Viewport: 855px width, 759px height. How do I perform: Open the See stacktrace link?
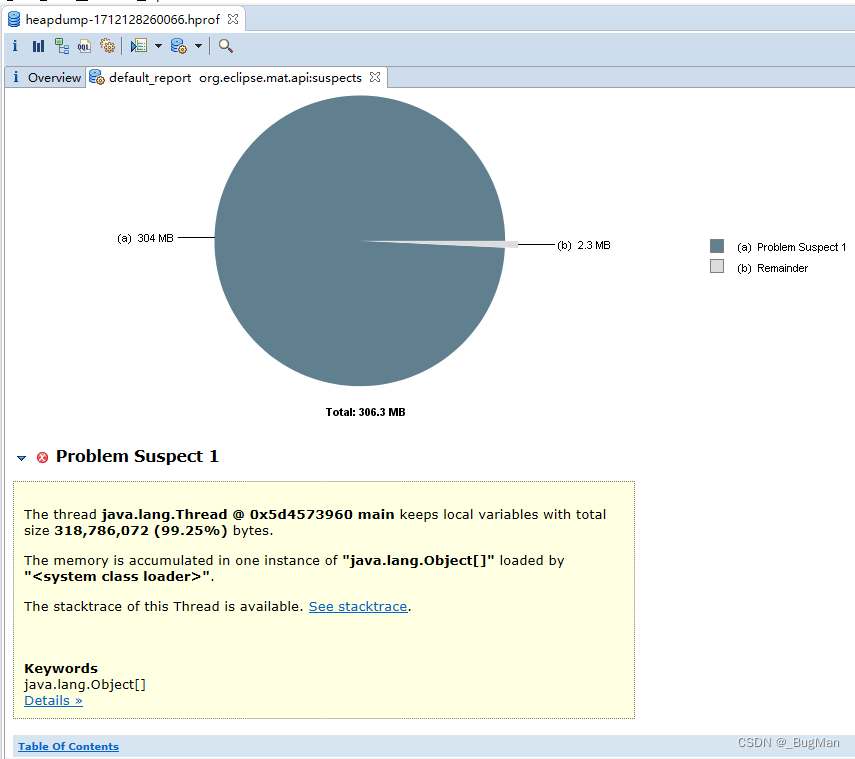[358, 606]
